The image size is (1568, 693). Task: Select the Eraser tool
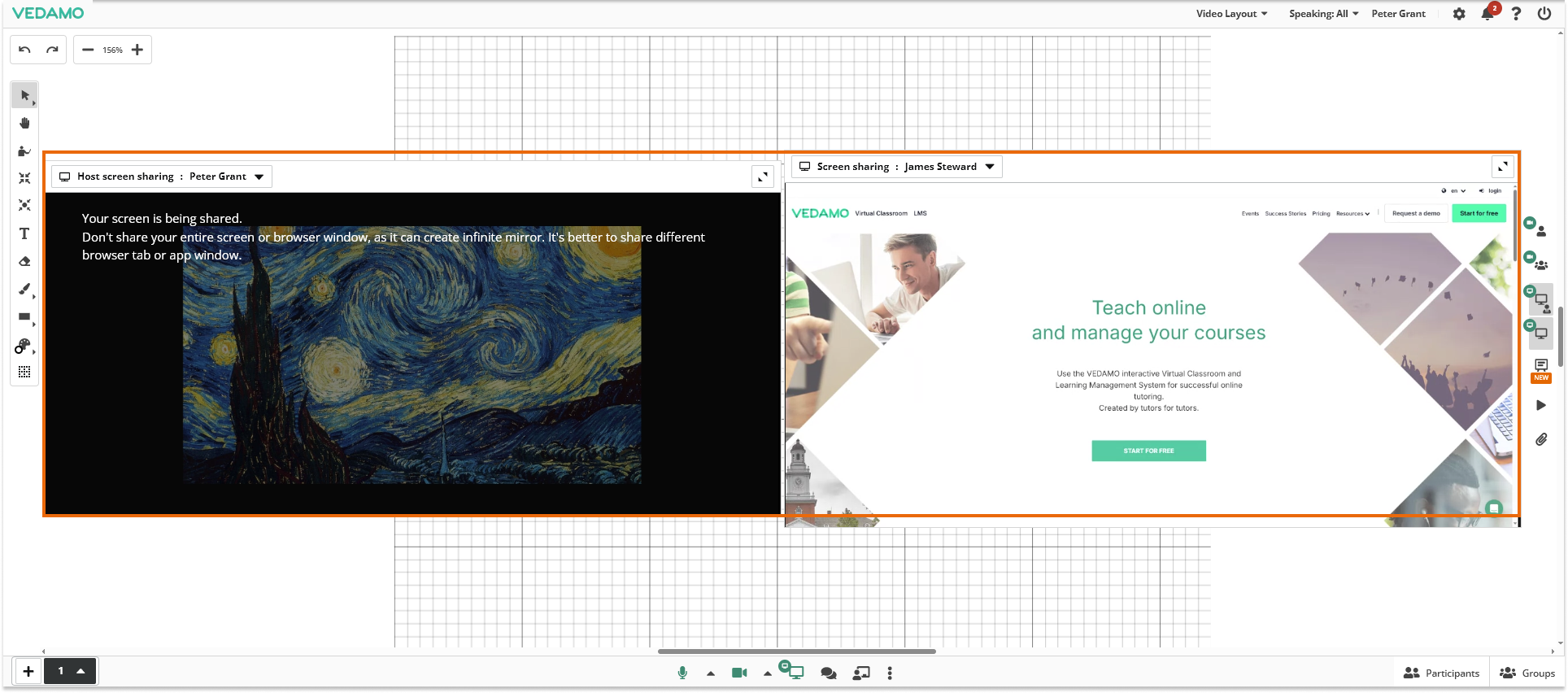tap(24, 261)
